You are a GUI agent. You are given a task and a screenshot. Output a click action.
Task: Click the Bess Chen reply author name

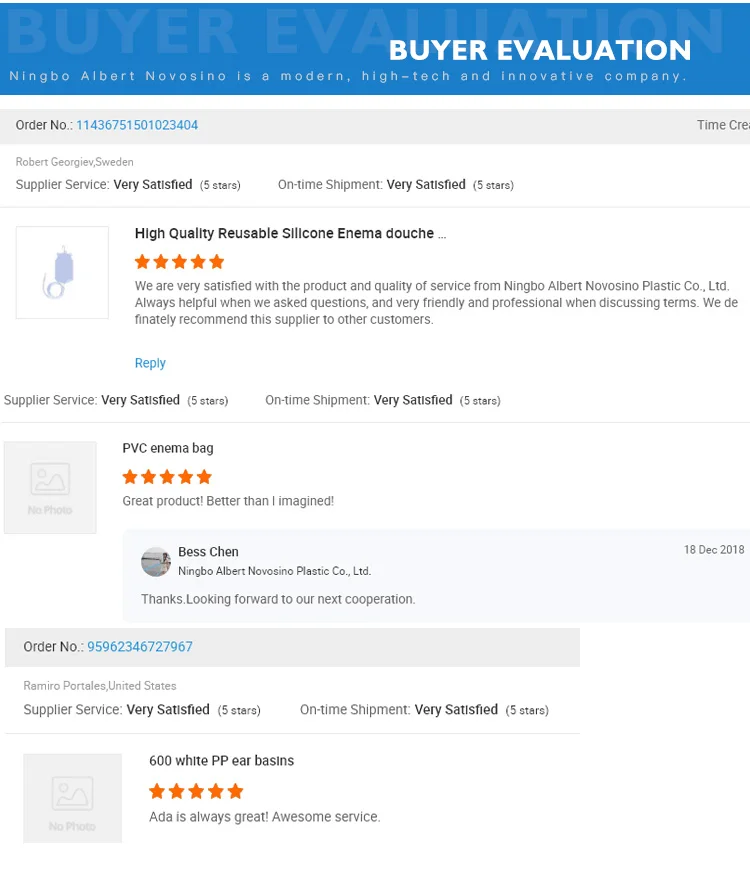(208, 552)
